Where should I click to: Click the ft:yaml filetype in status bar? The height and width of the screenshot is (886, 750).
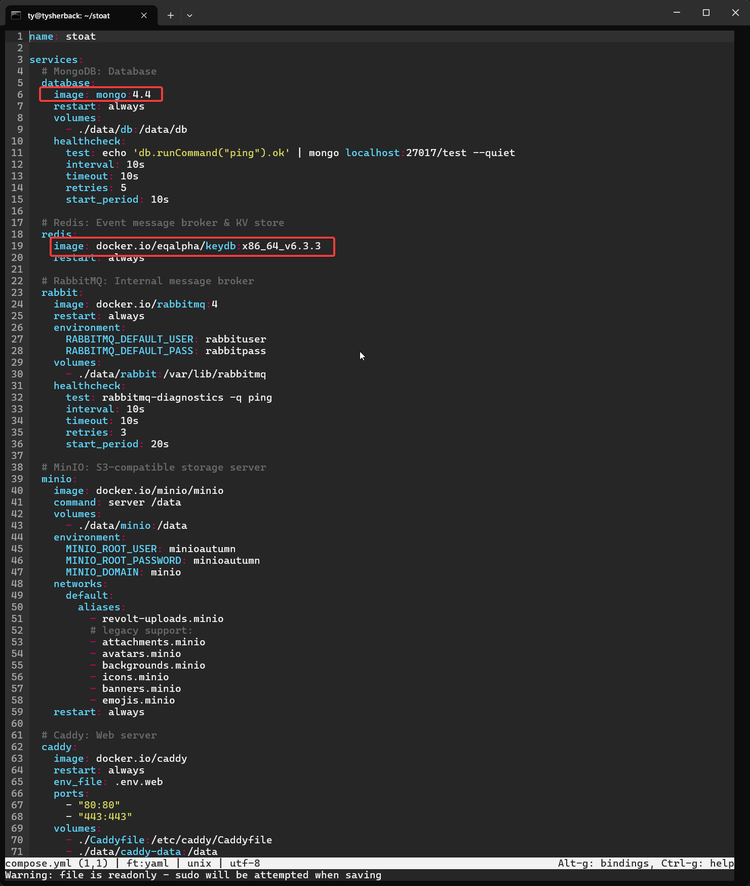[x=146, y=863]
